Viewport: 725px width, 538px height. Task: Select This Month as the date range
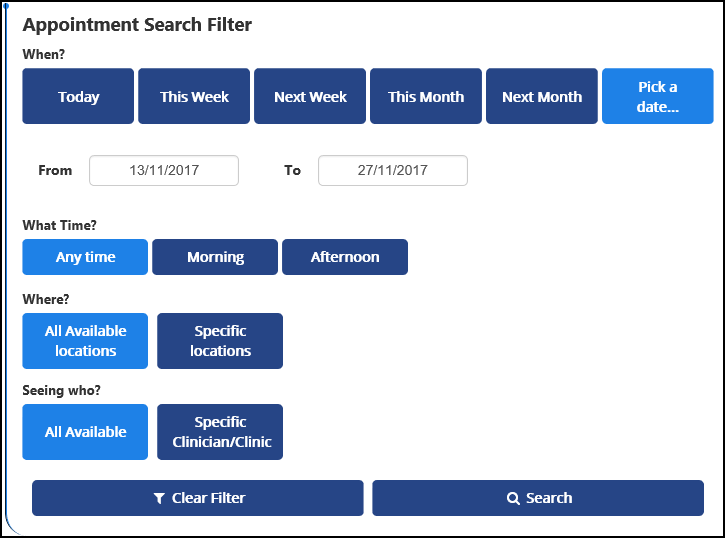click(426, 97)
